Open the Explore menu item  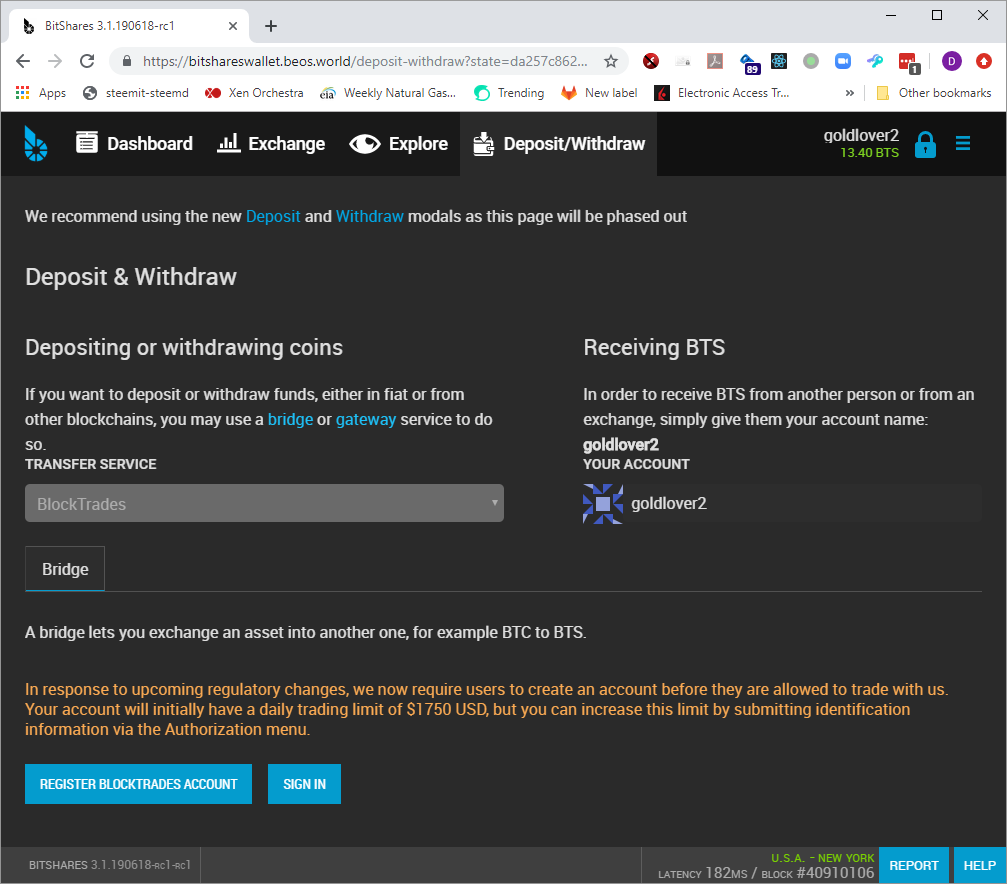tap(399, 143)
